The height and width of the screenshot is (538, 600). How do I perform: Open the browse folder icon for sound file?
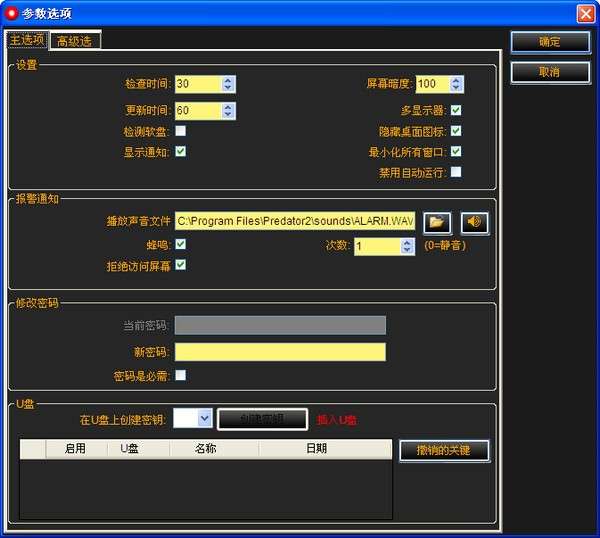click(x=437, y=222)
